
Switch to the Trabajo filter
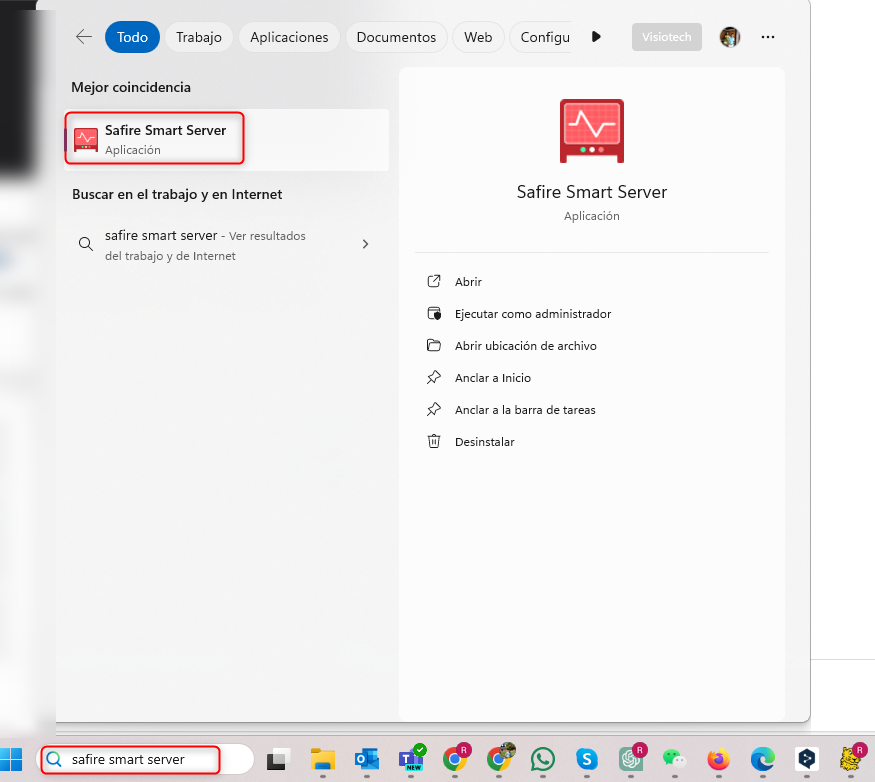point(199,37)
